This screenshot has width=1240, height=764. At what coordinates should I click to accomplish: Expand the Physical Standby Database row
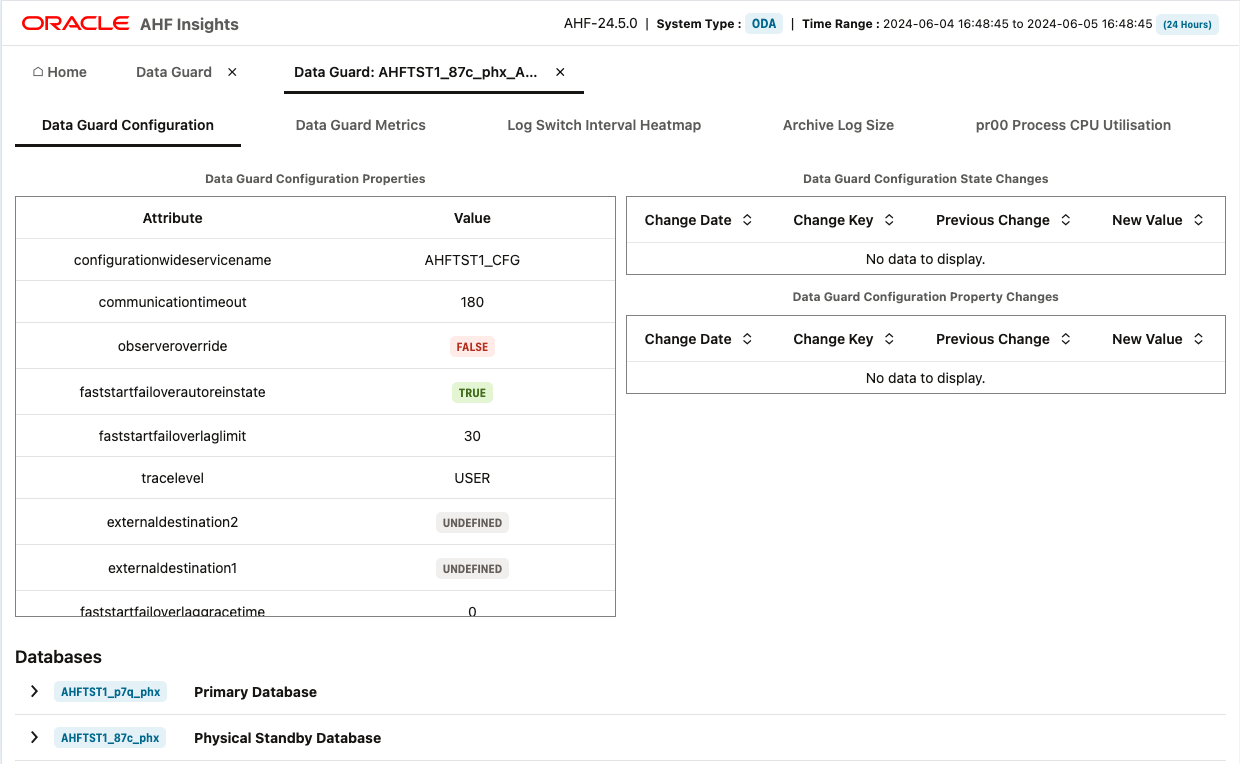click(33, 737)
